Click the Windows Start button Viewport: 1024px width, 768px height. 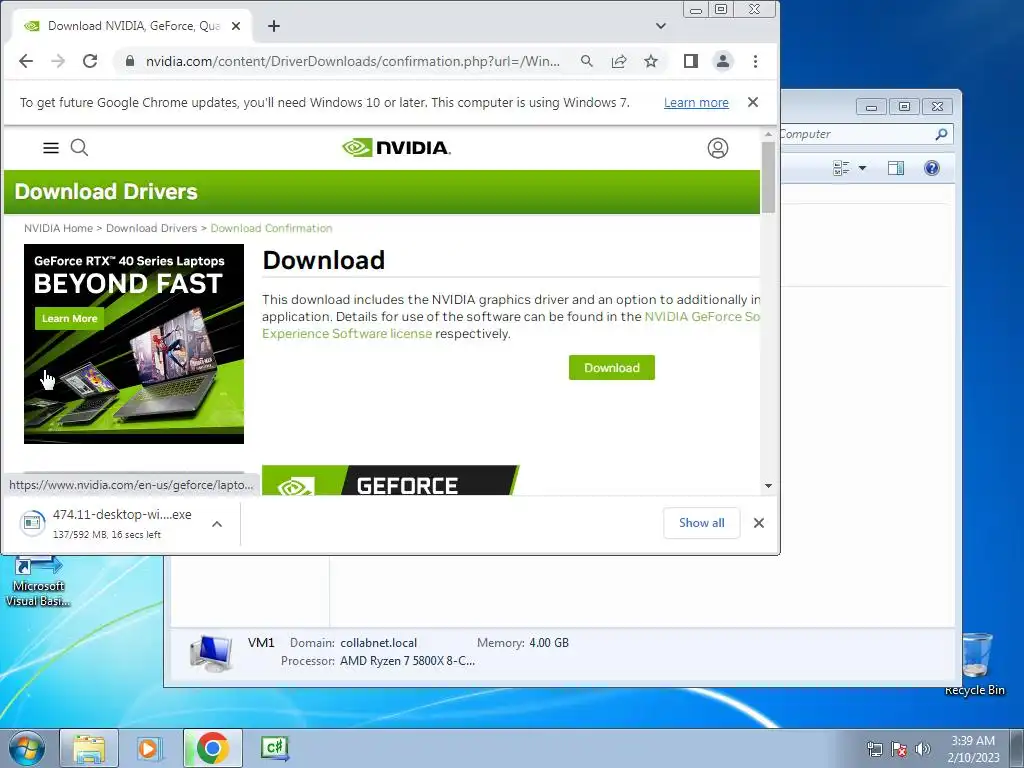click(x=26, y=748)
